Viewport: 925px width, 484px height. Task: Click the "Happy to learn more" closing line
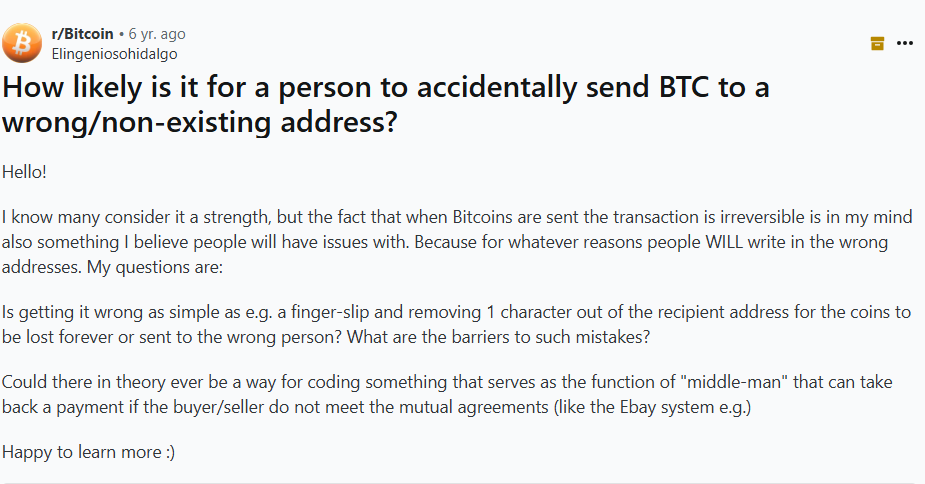tap(81, 452)
